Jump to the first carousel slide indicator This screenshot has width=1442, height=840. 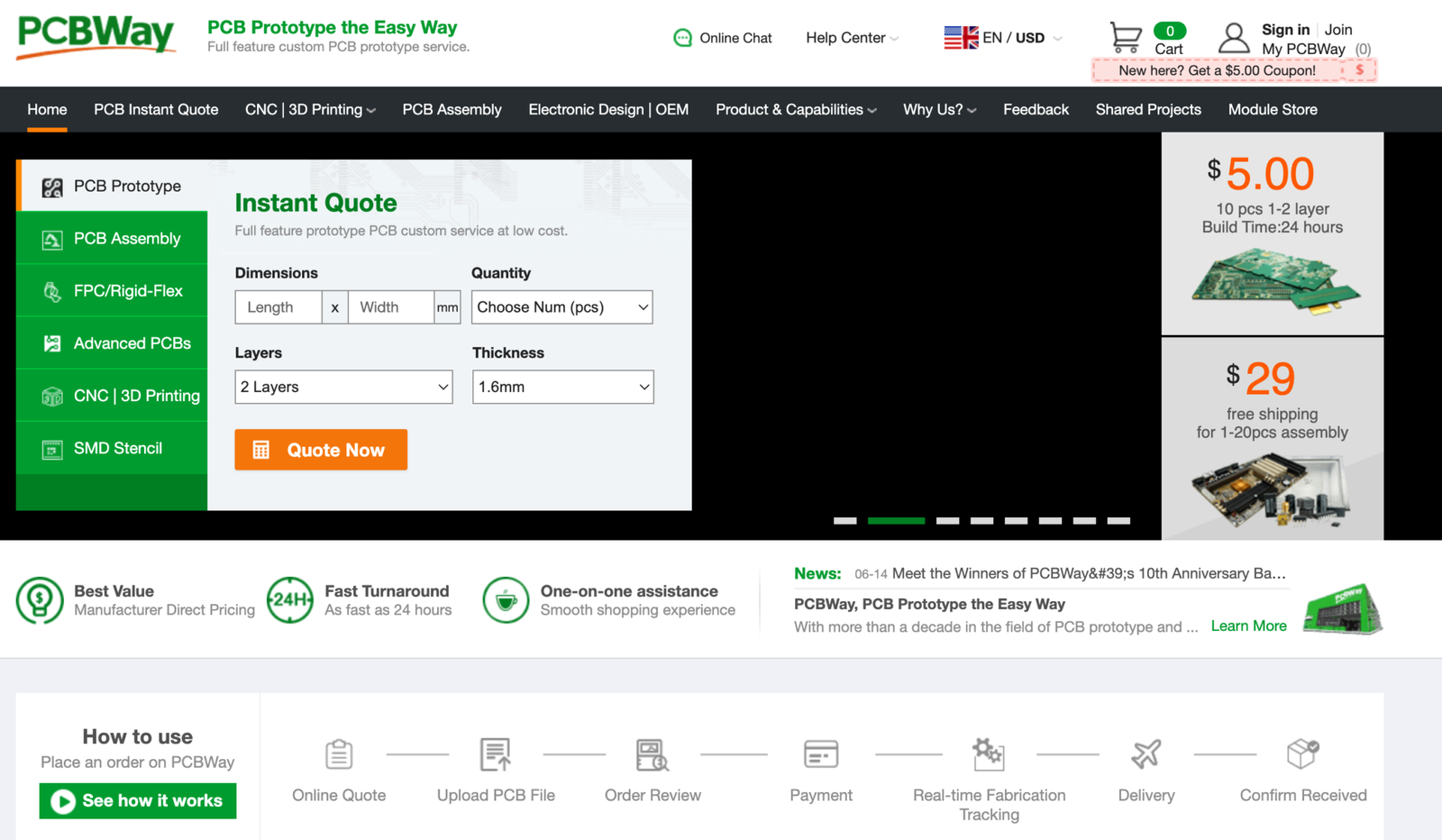(844, 521)
